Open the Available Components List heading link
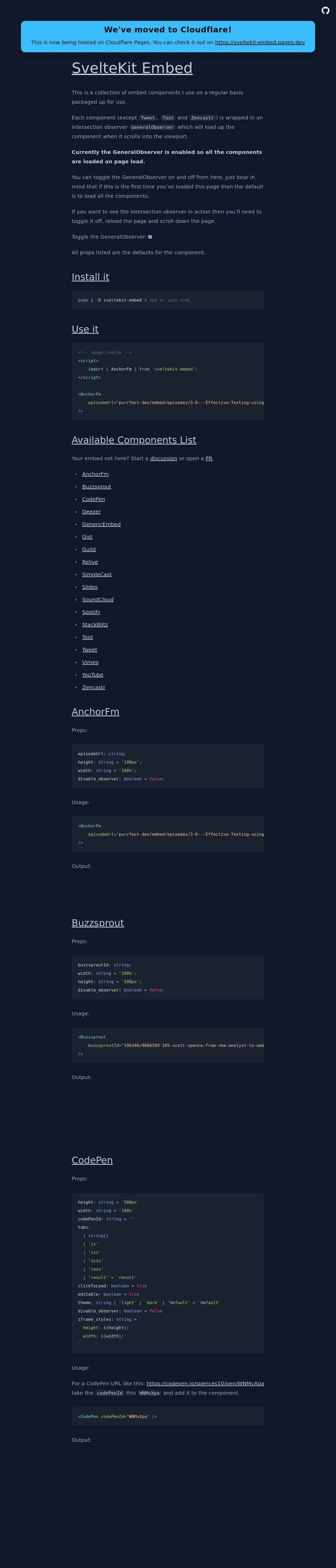 click(134, 440)
